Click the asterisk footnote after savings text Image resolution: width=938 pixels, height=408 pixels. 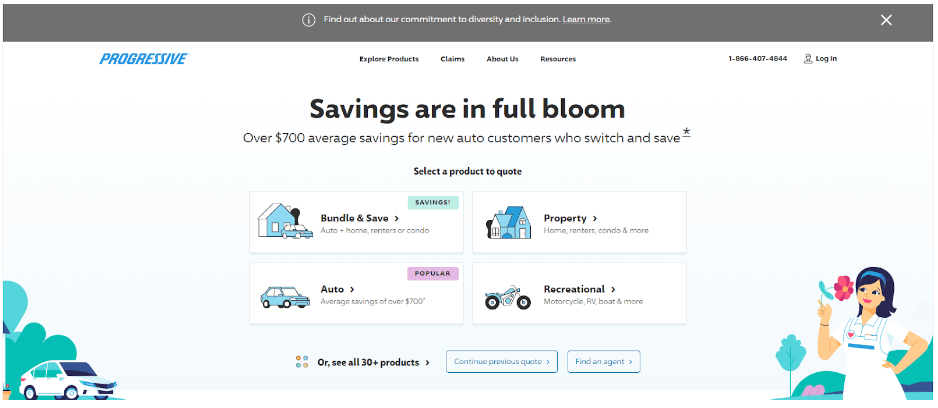pyautogui.click(x=687, y=132)
